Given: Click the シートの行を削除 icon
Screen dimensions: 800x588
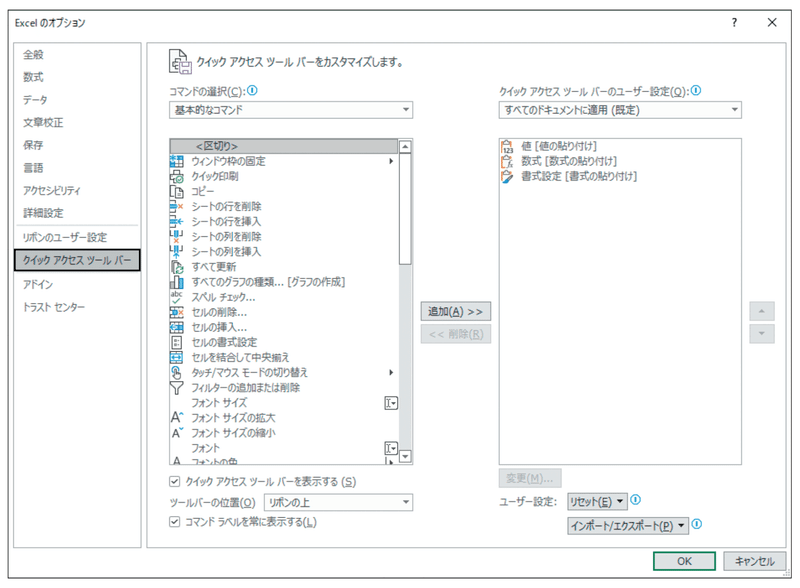Looking at the screenshot, I should tap(177, 207).
